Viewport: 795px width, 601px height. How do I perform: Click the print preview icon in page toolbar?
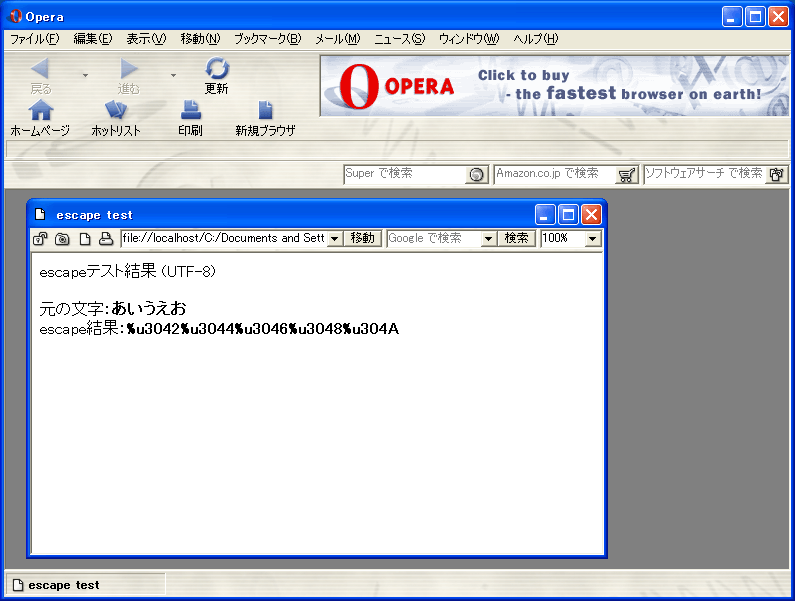[x=105, y=238]
